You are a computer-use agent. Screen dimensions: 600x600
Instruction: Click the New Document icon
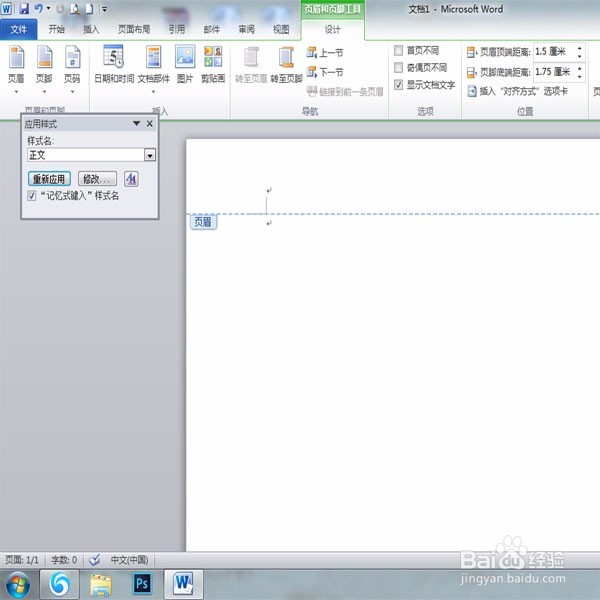click(89, 8)
